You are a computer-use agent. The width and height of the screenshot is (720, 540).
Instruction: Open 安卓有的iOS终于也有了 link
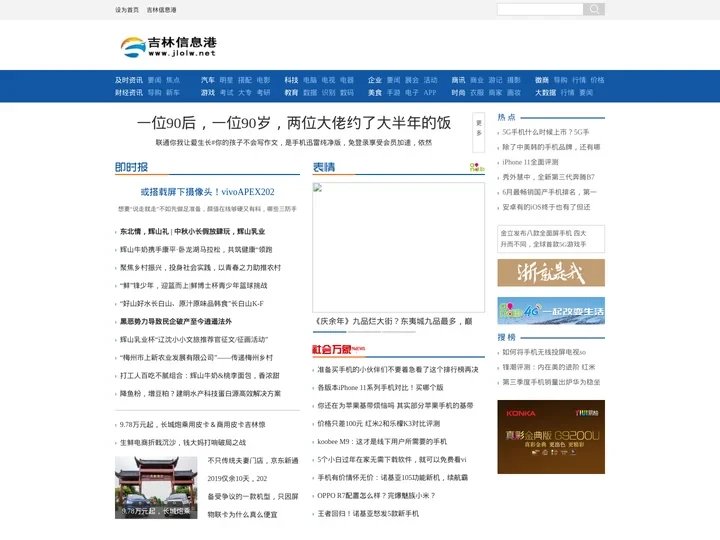[546, 207]
